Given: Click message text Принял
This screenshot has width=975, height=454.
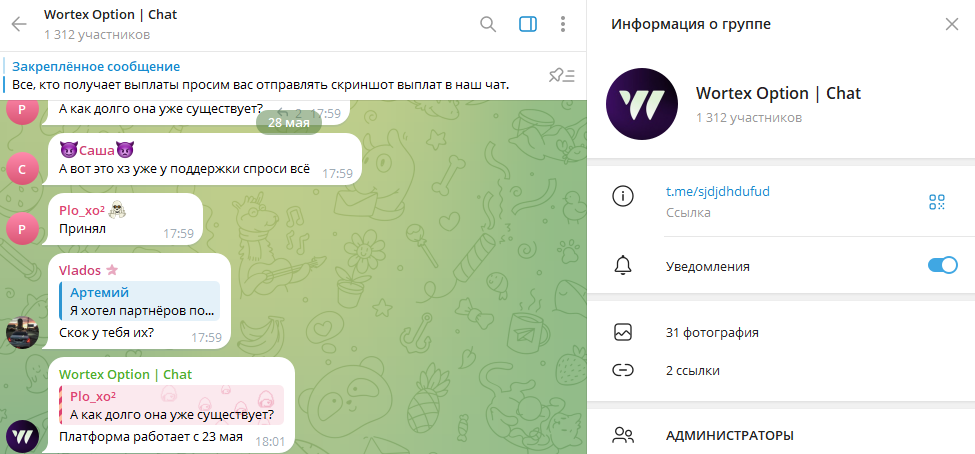Looking at the screenshot, I should [x=83, y=229].
